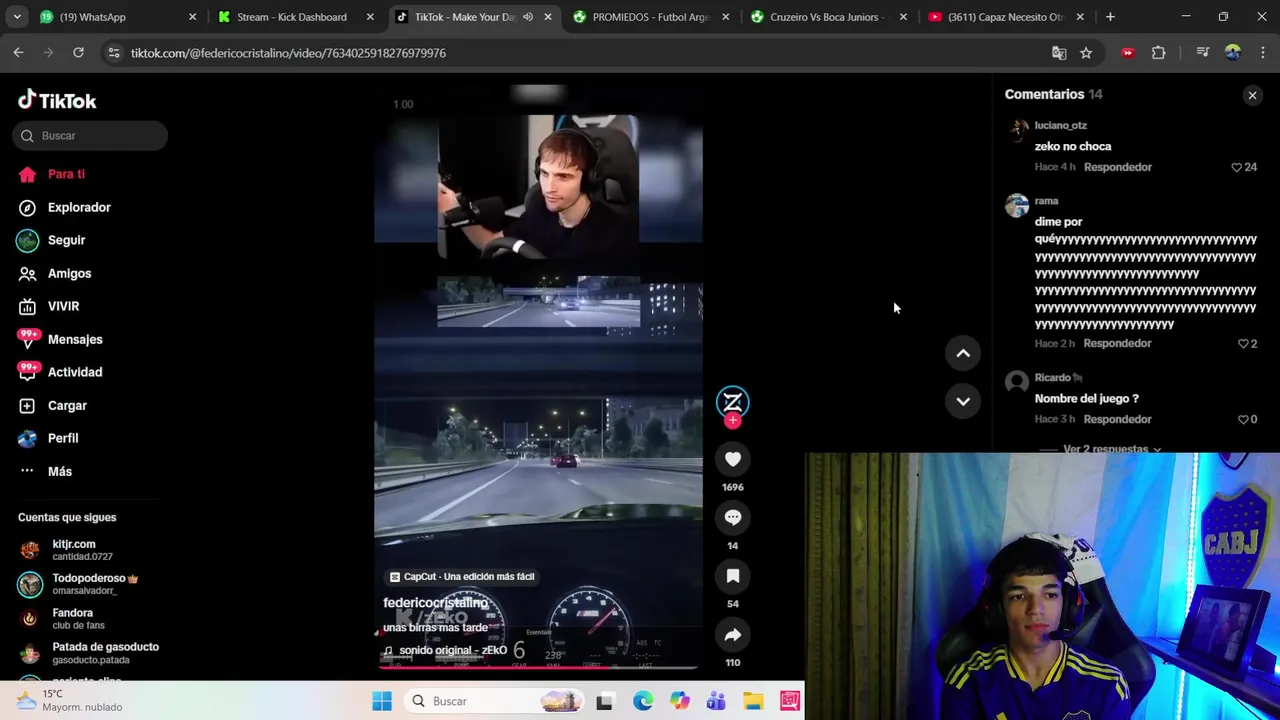Switch to PROMIEDOS - Futbol Argentino tab

(x=650, y=17)
